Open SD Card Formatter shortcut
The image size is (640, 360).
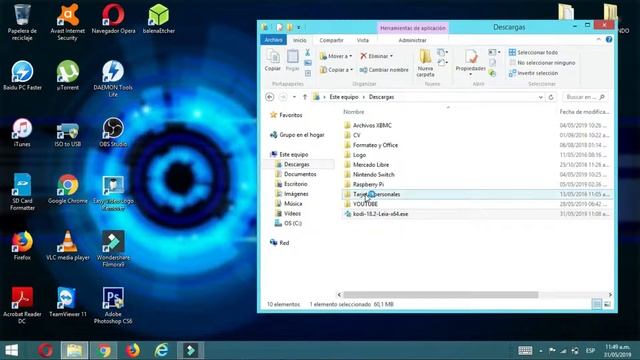click(x=22, y=192)
